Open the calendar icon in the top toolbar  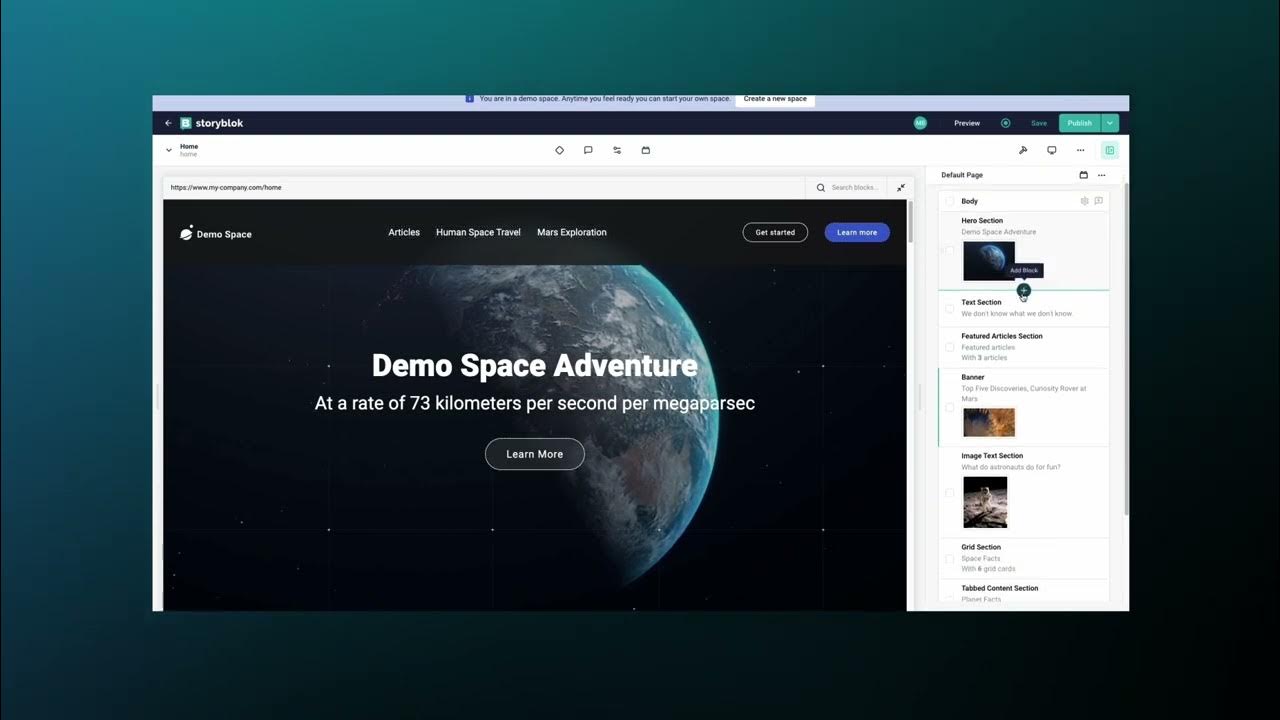pyautogui.click(x=646, y=150)
